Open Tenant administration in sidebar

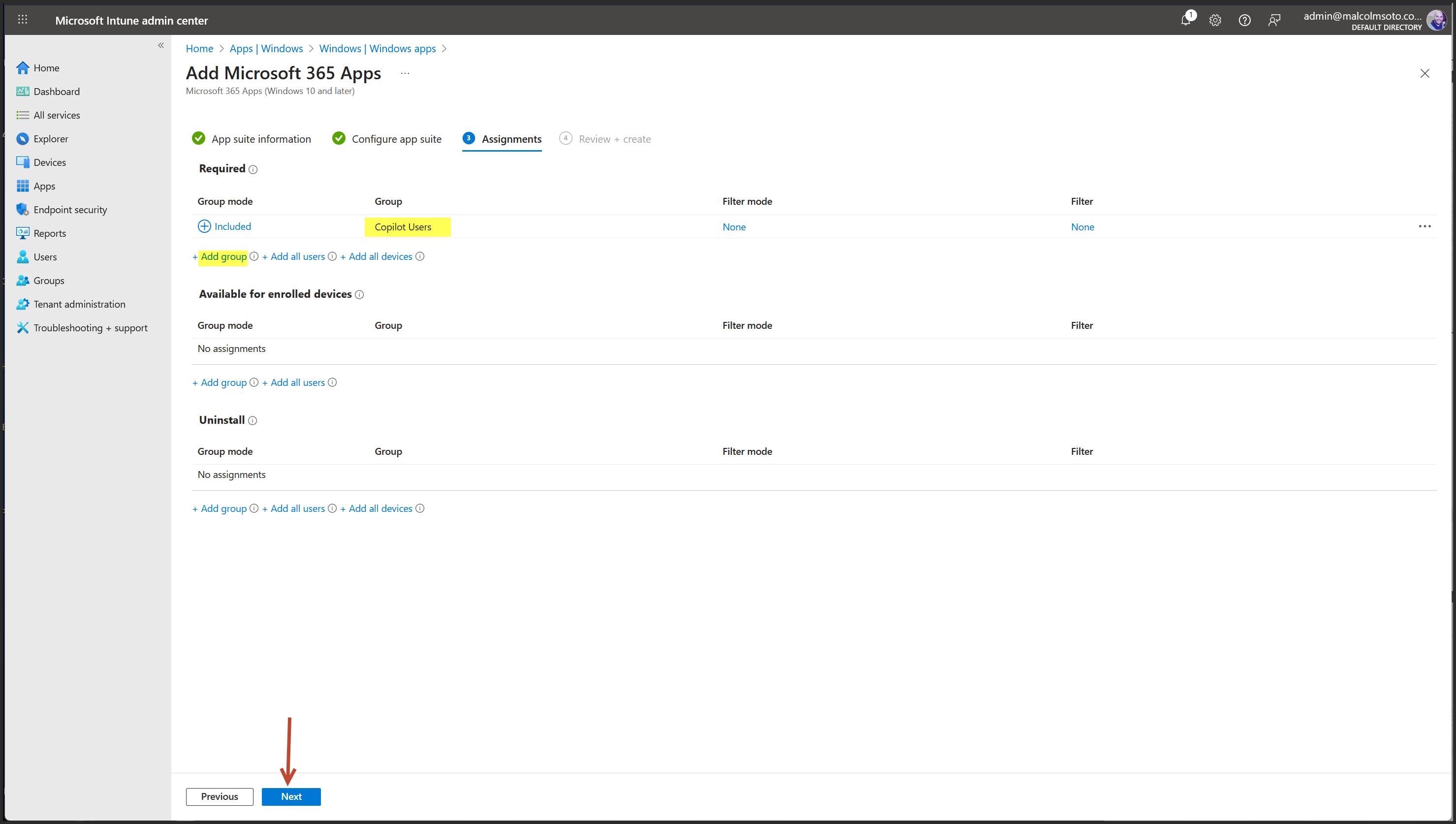(79, 304)
